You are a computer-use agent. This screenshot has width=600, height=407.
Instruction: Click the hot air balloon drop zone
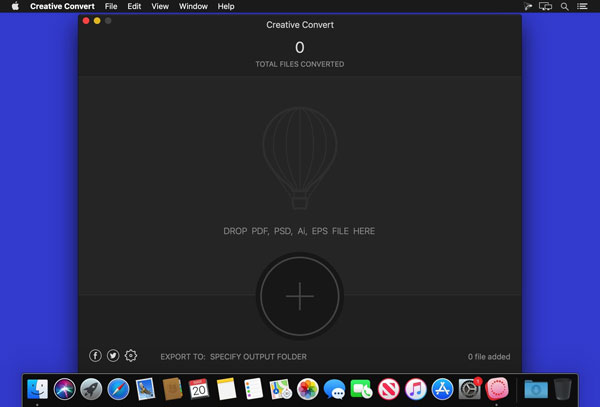300,158
